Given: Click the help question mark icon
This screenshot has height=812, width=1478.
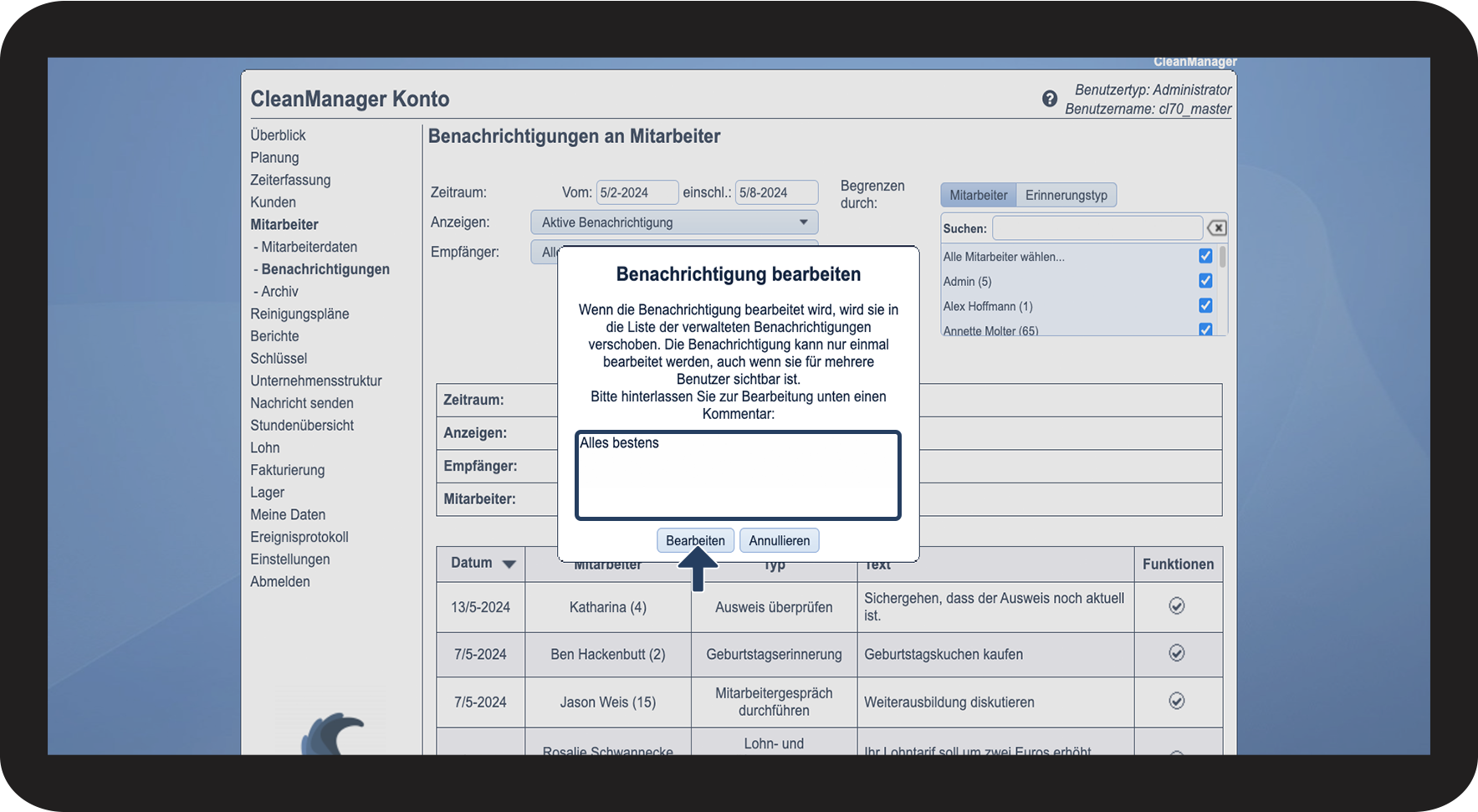Looking at the screenshot, I should (x=1049, y=99).
